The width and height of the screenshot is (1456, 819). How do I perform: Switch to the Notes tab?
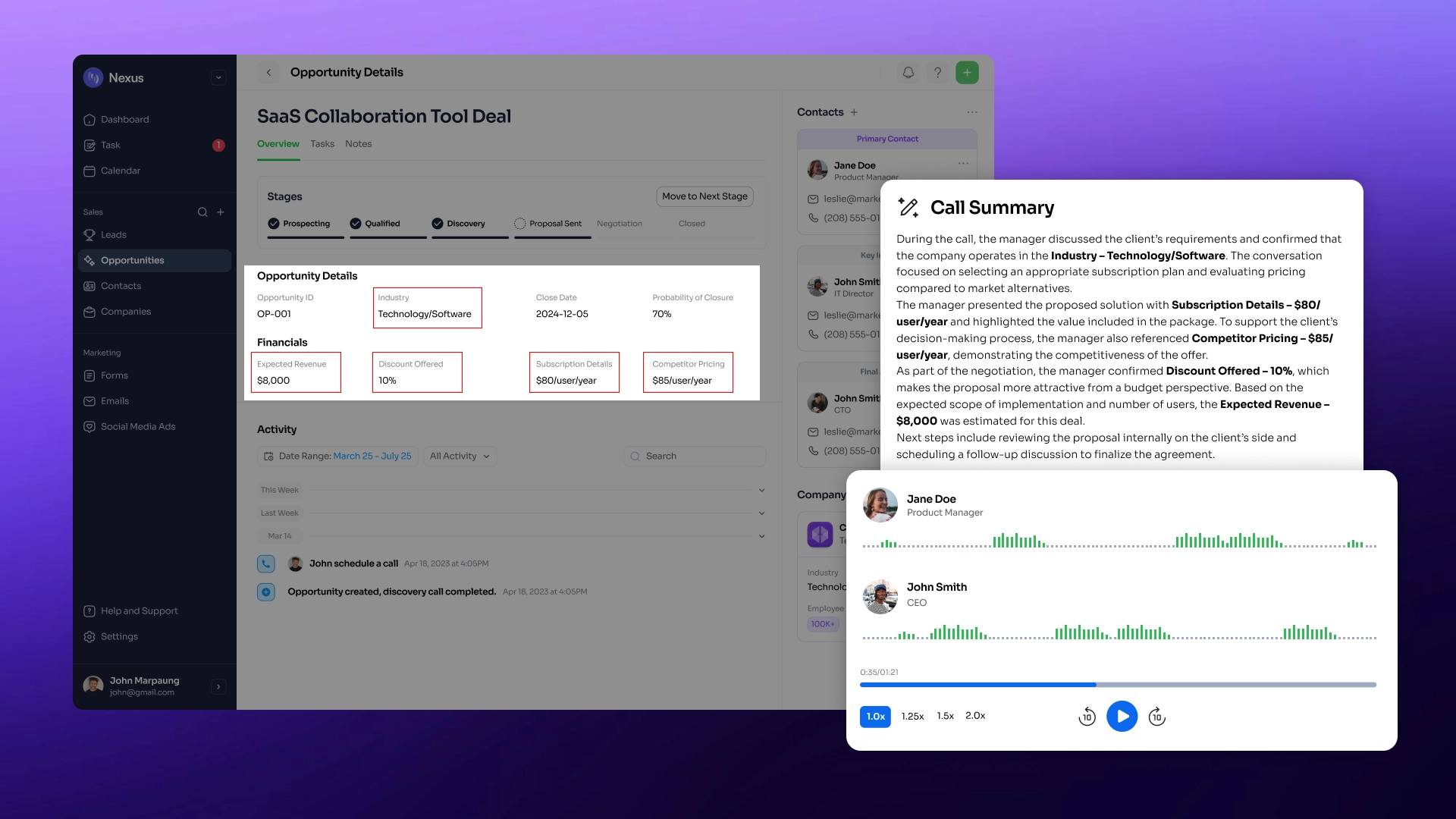pyautogui.click(x=359, y=143)
